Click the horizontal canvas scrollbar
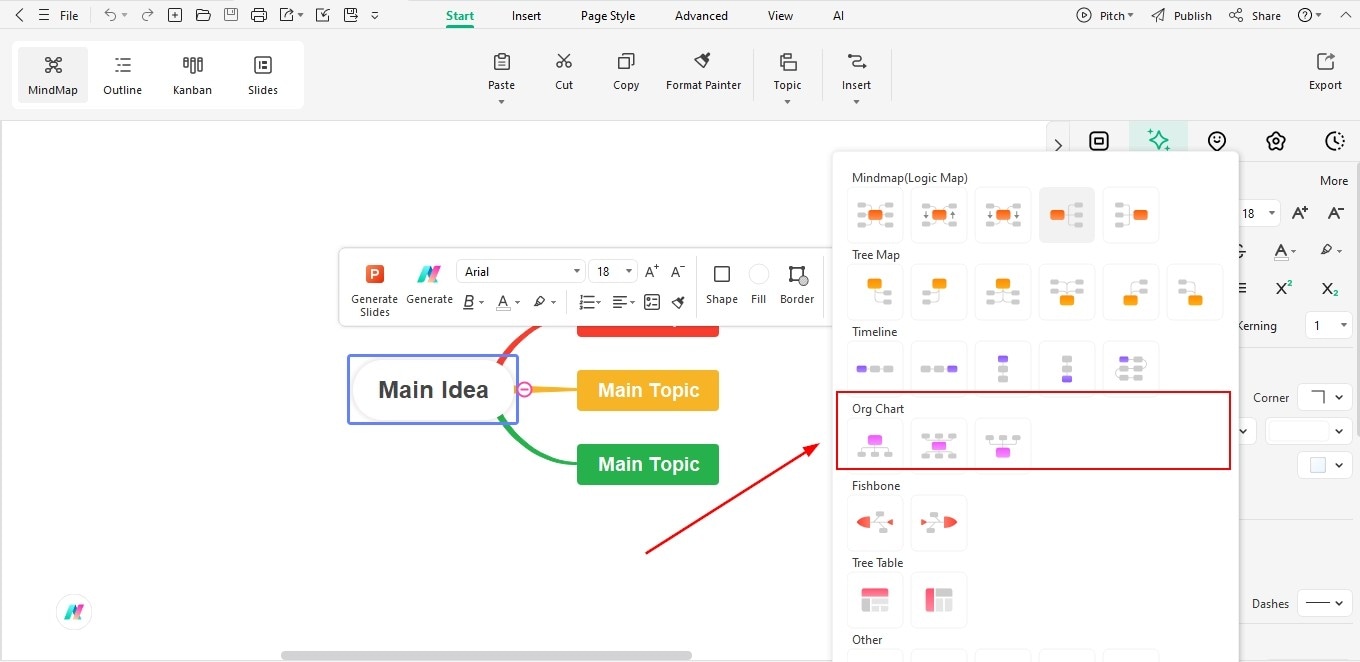The height and width of the screenshot is (662, 1360). pyautogui.click(x=486, y=655)
